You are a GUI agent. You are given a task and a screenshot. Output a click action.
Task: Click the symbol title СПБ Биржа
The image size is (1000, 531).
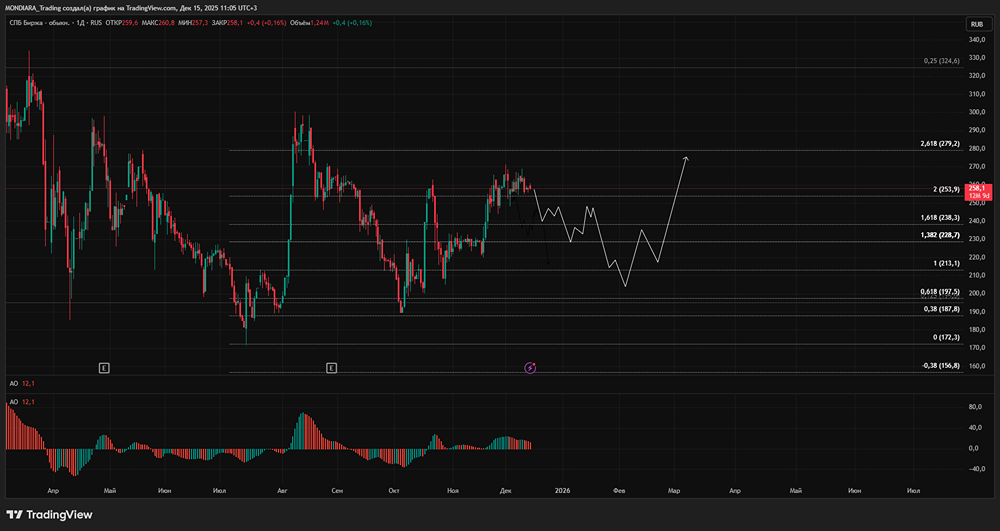pos(27,23)
